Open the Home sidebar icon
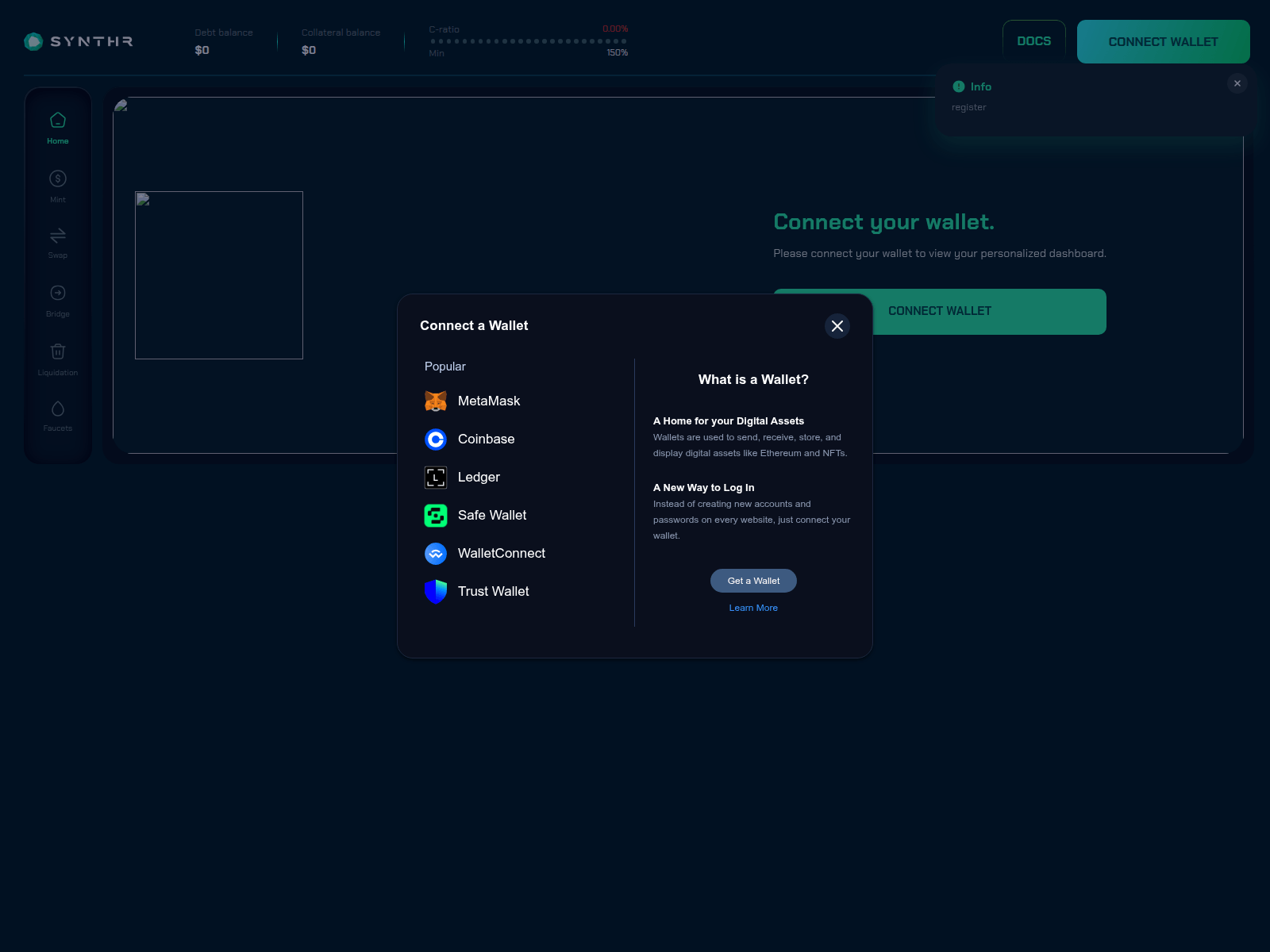Viewport: 1270px width, 952px height. [x=58, y=120]
